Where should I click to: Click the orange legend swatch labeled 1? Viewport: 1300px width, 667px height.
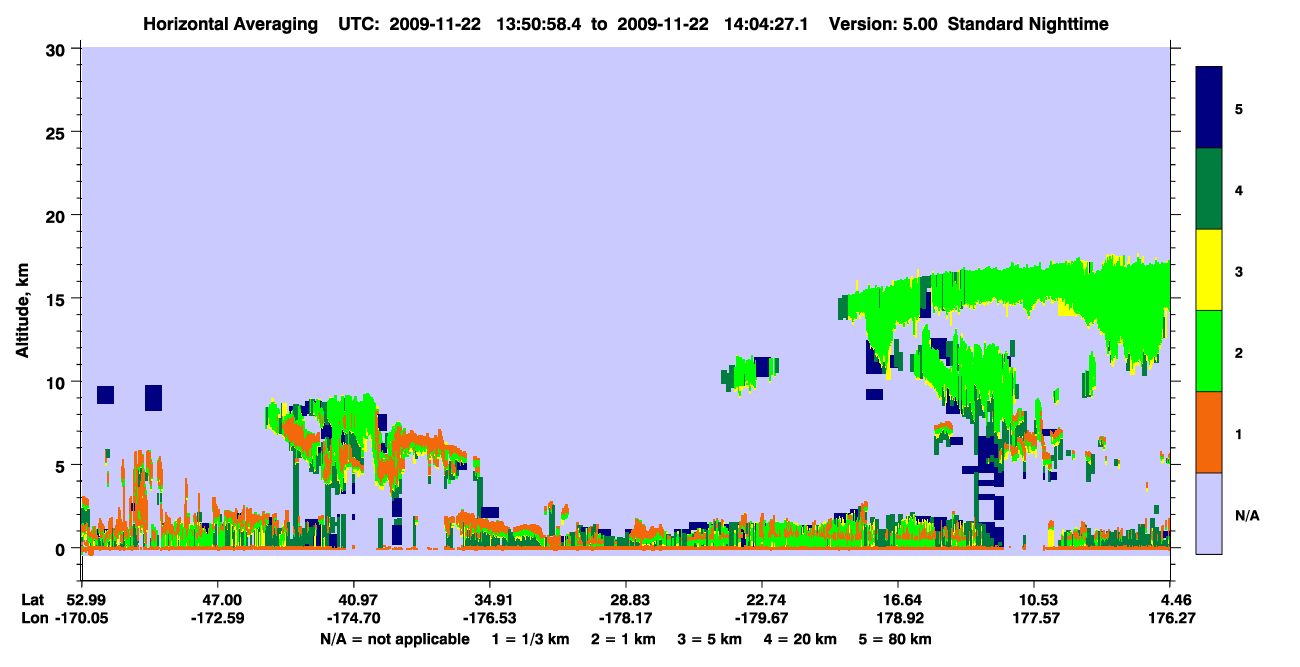[x=1209, y=432]
